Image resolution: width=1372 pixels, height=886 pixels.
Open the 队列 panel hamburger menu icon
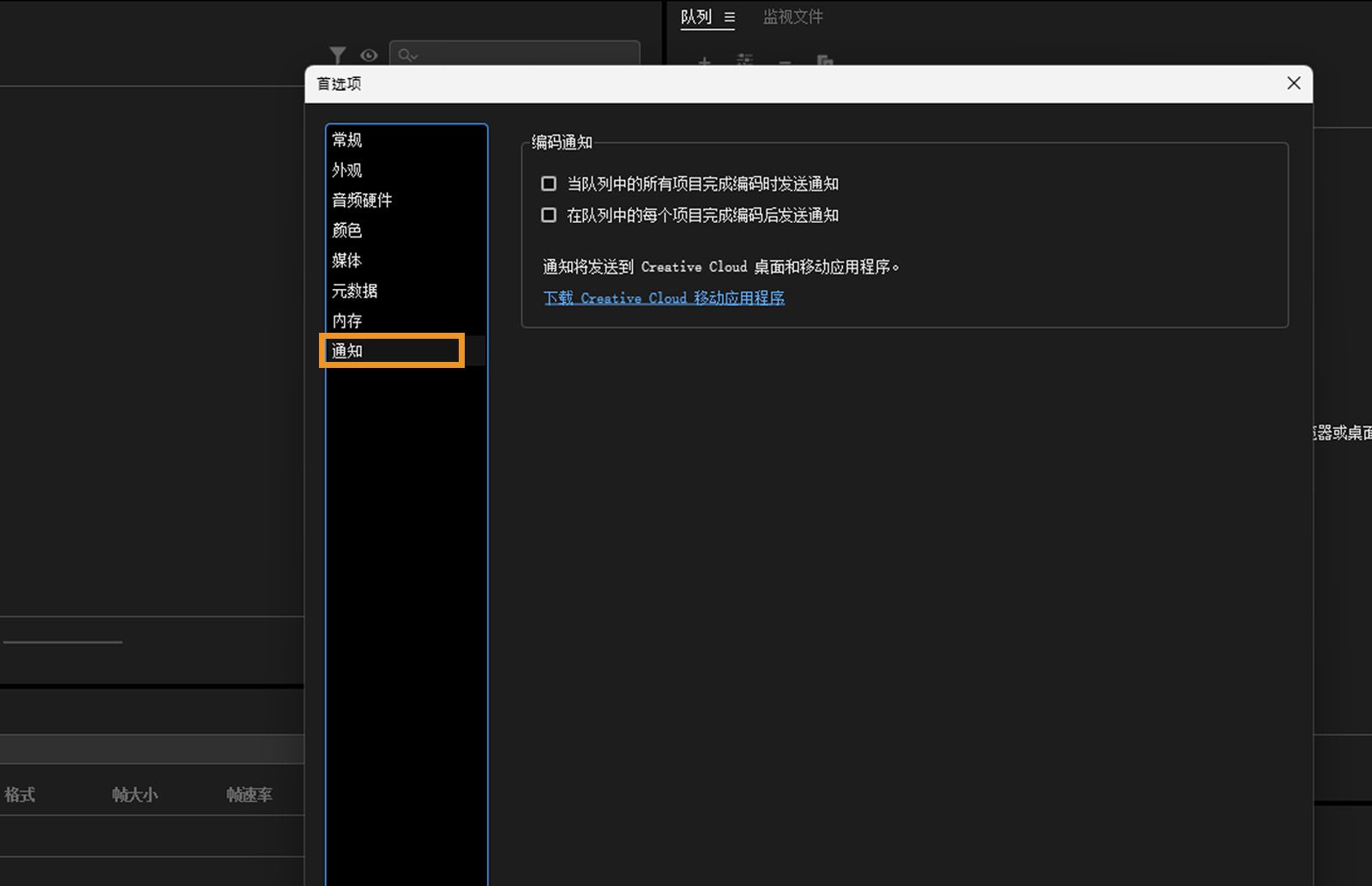730,17
